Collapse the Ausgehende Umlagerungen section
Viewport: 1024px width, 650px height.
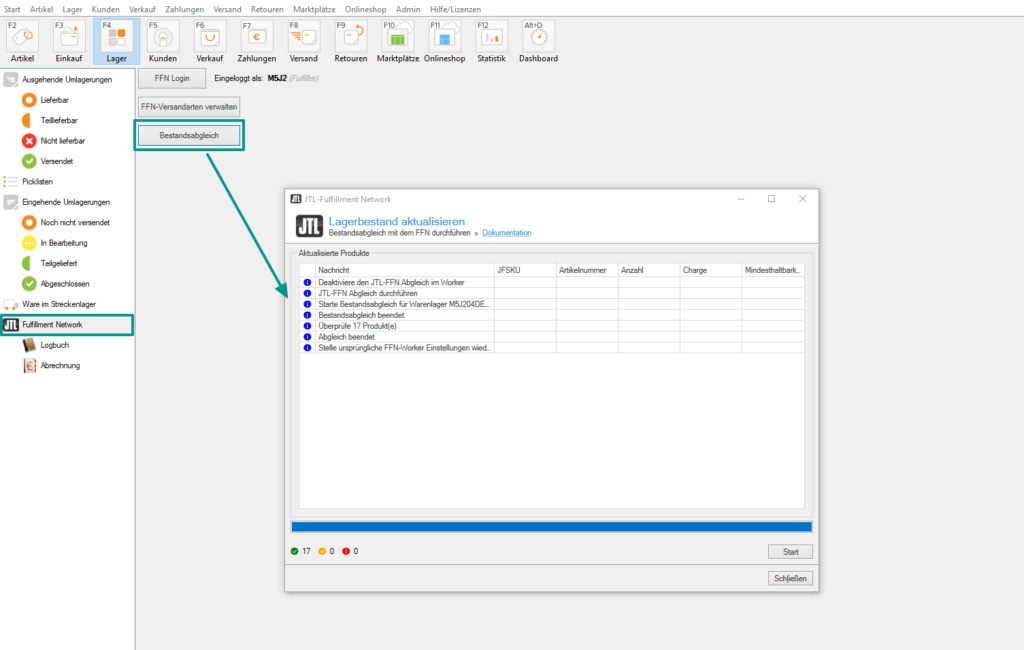coord(66,79)
